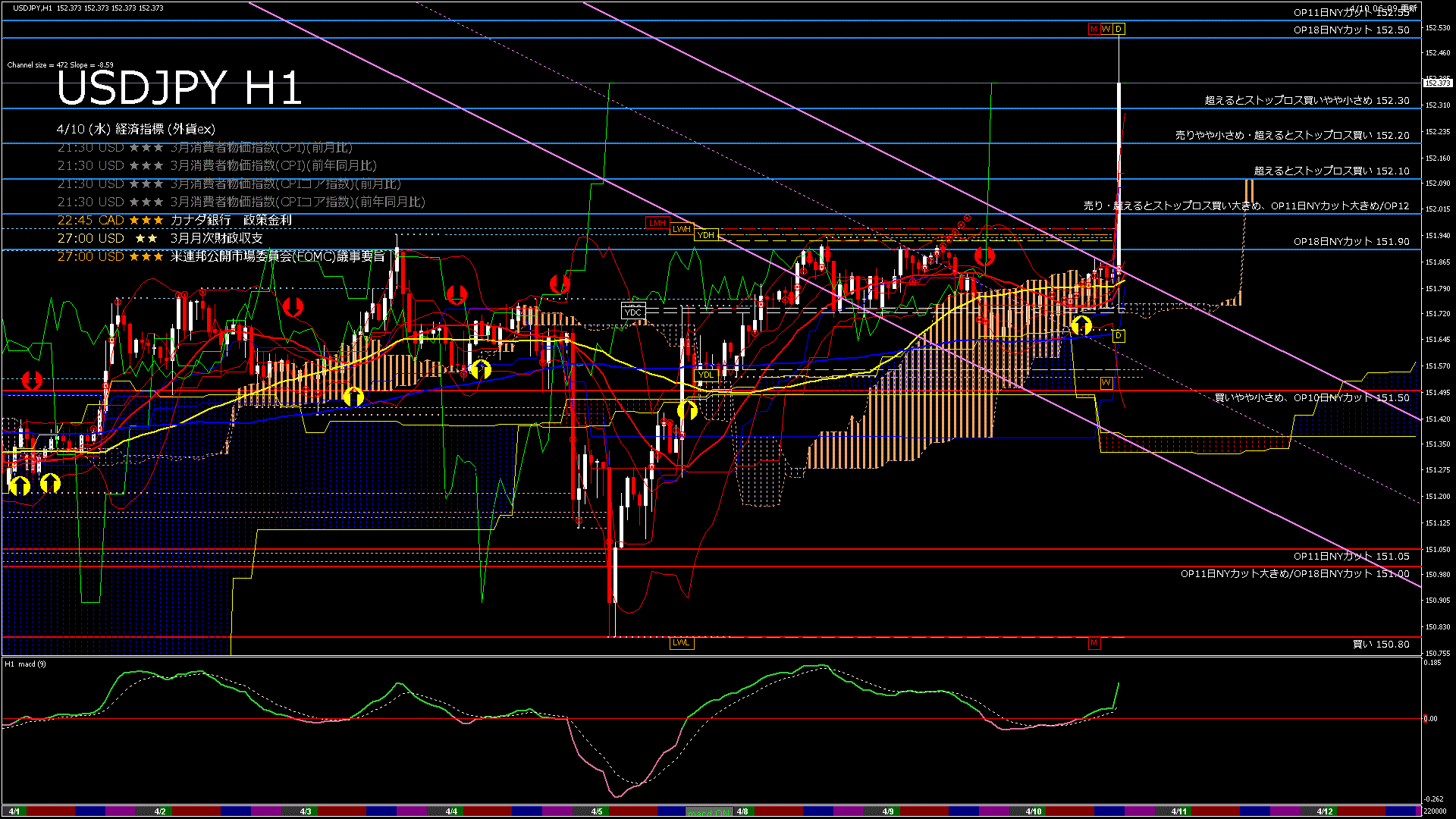Click the yellow D marker at chart top

(1119, 29)
